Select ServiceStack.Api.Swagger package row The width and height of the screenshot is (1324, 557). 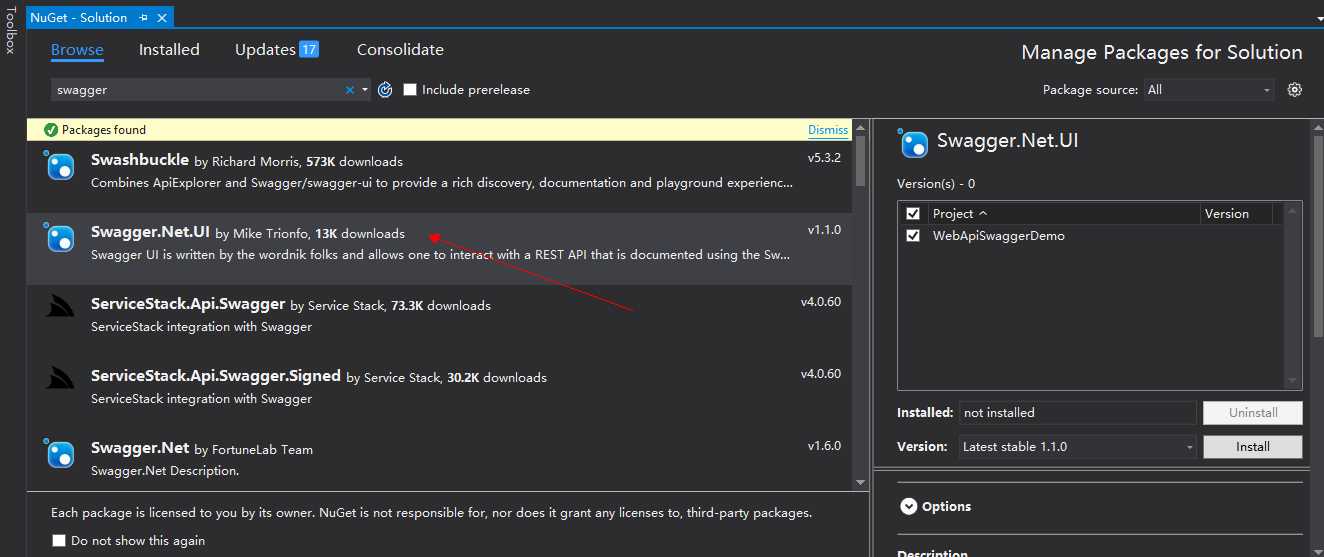coord(440,321)
